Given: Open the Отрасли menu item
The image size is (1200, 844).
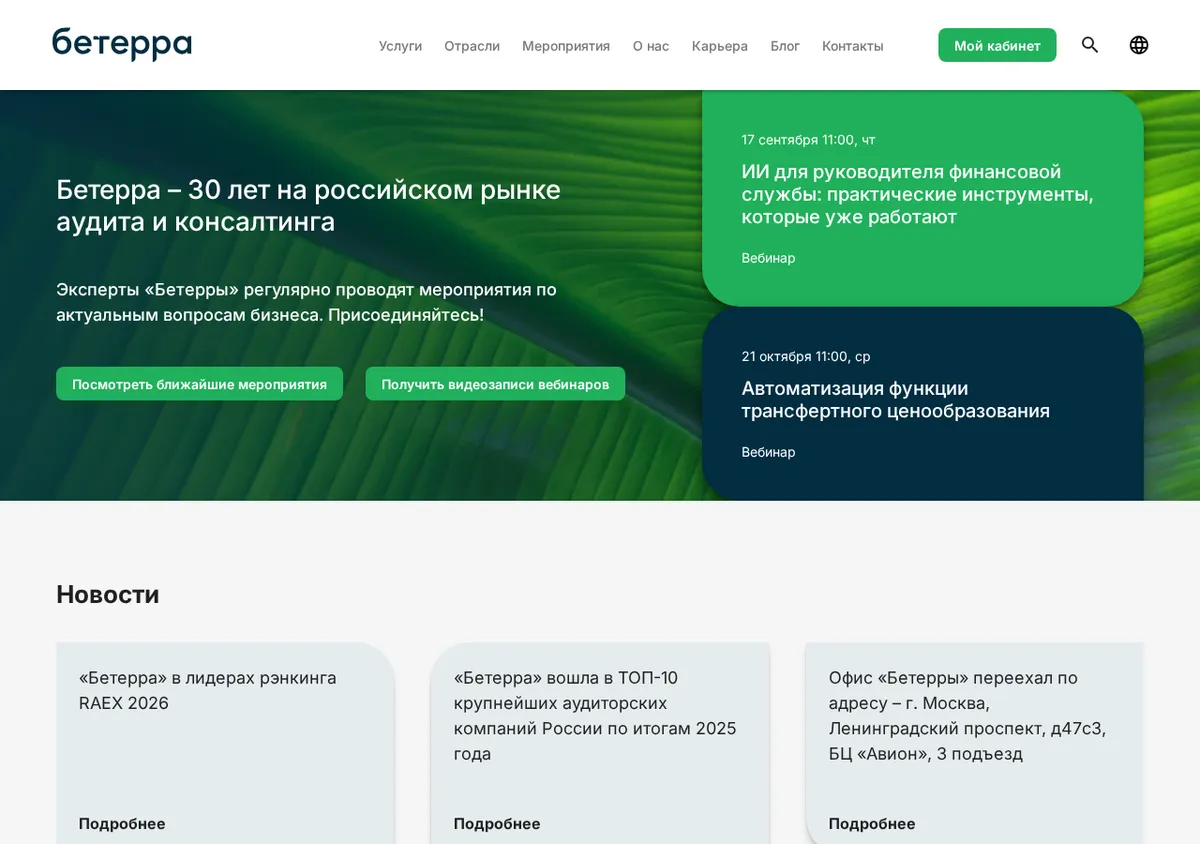Looking at the screenshot, I should pos(472,46).
